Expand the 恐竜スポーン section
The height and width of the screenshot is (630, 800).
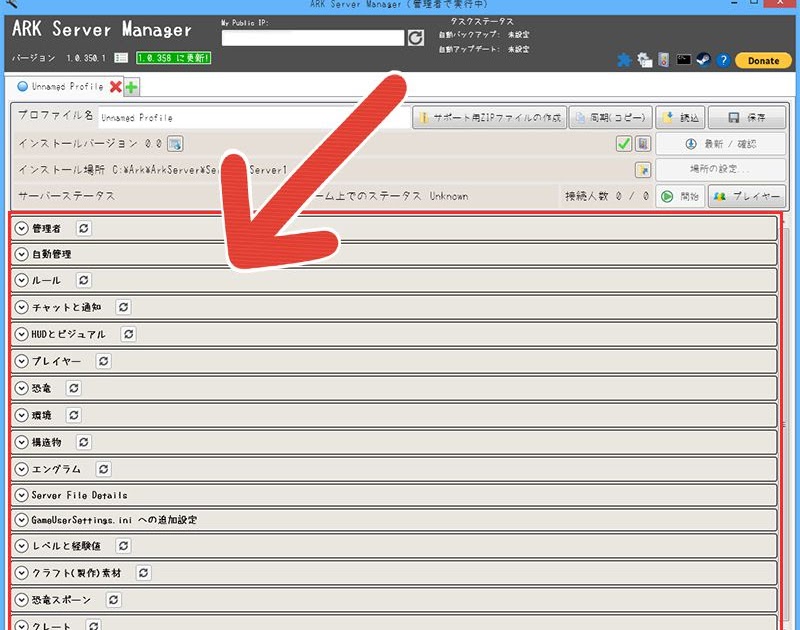pos(21,599)
